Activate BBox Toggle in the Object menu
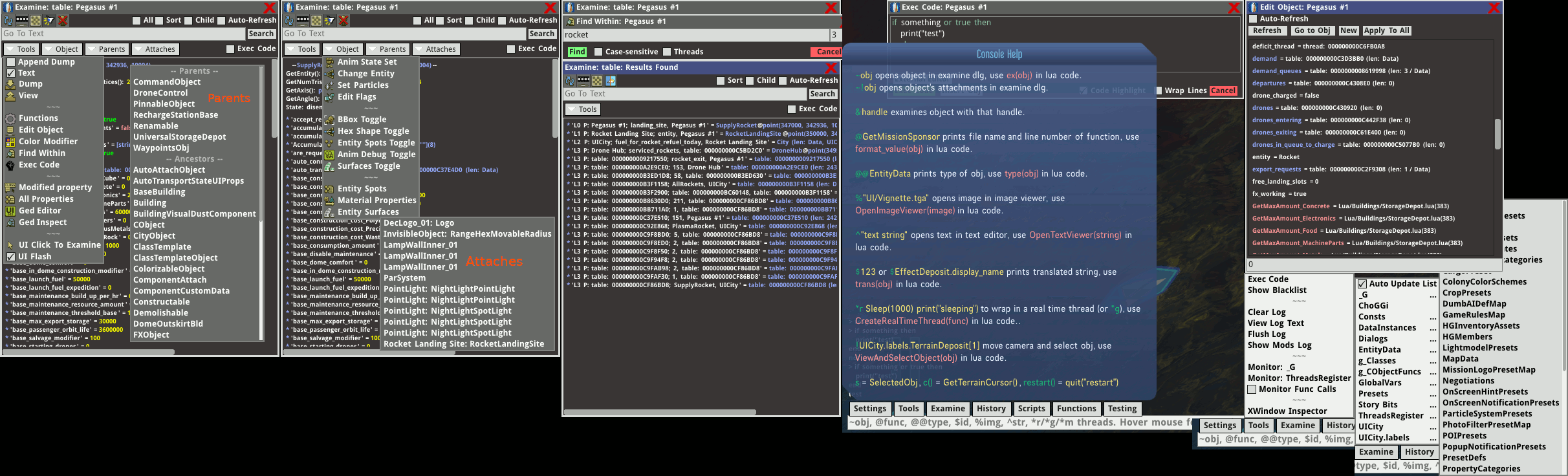 [x=362, y=120]
